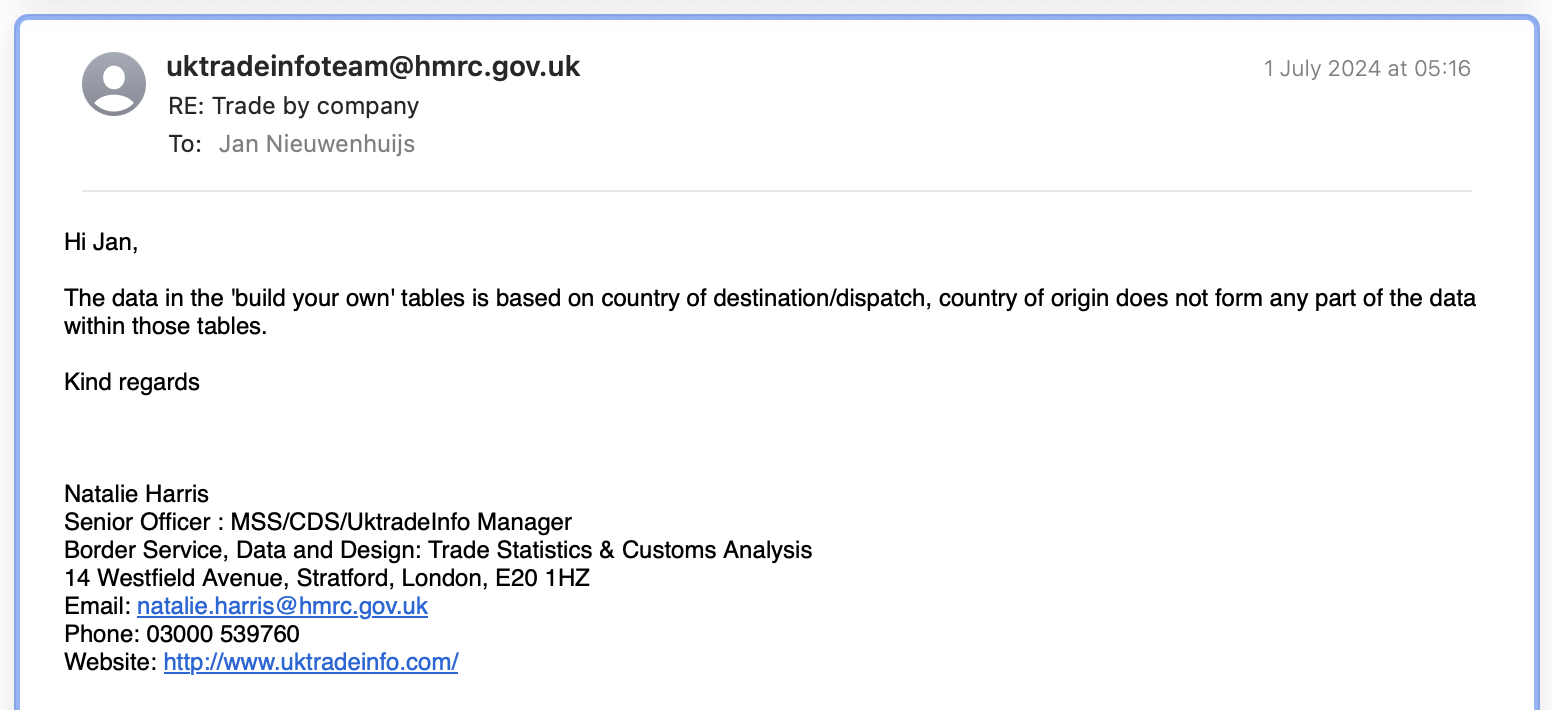
Task: Click the Hi Jan greeting text
Action: 101,242
